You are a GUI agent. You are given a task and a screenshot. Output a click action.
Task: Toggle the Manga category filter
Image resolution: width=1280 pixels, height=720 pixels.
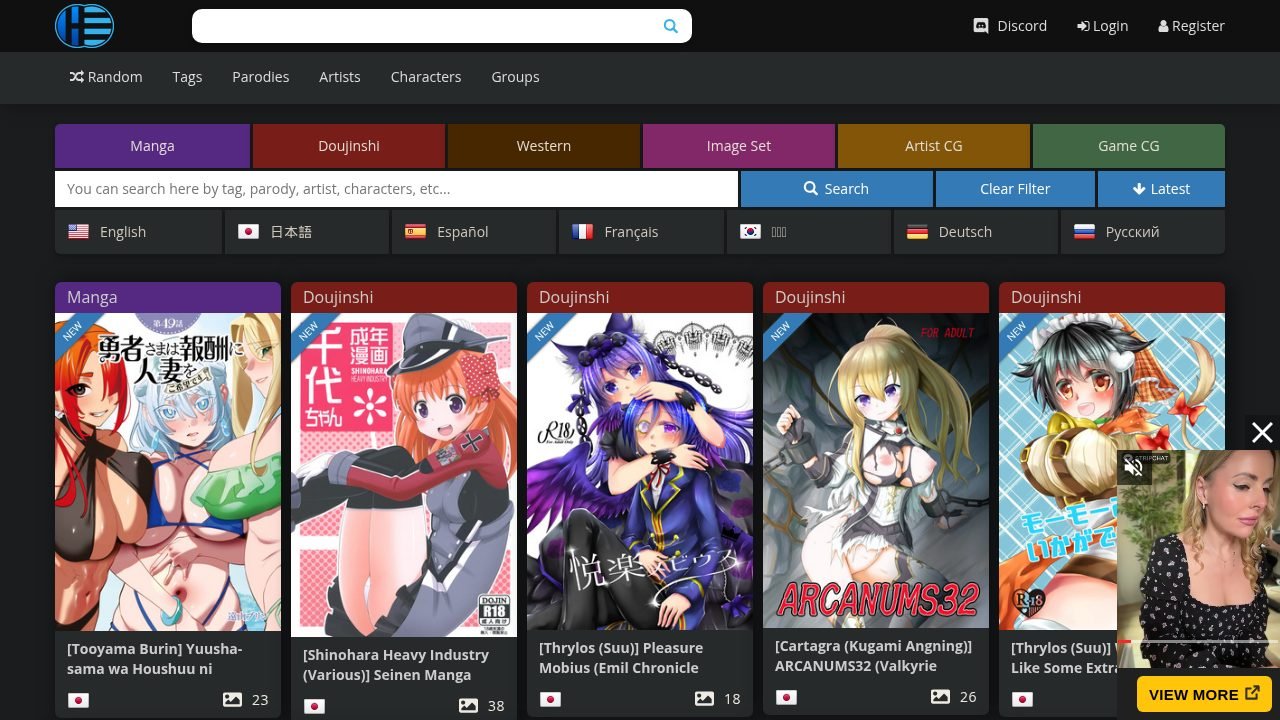coord(152,146)
